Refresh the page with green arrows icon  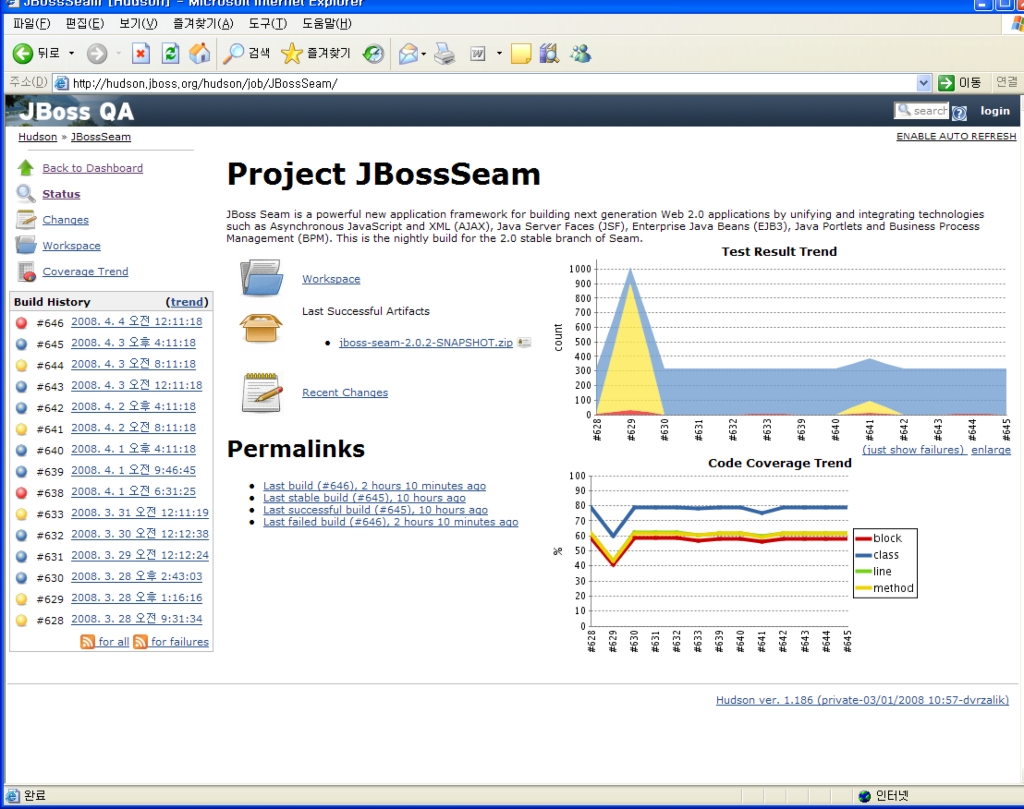pos(170,54)
